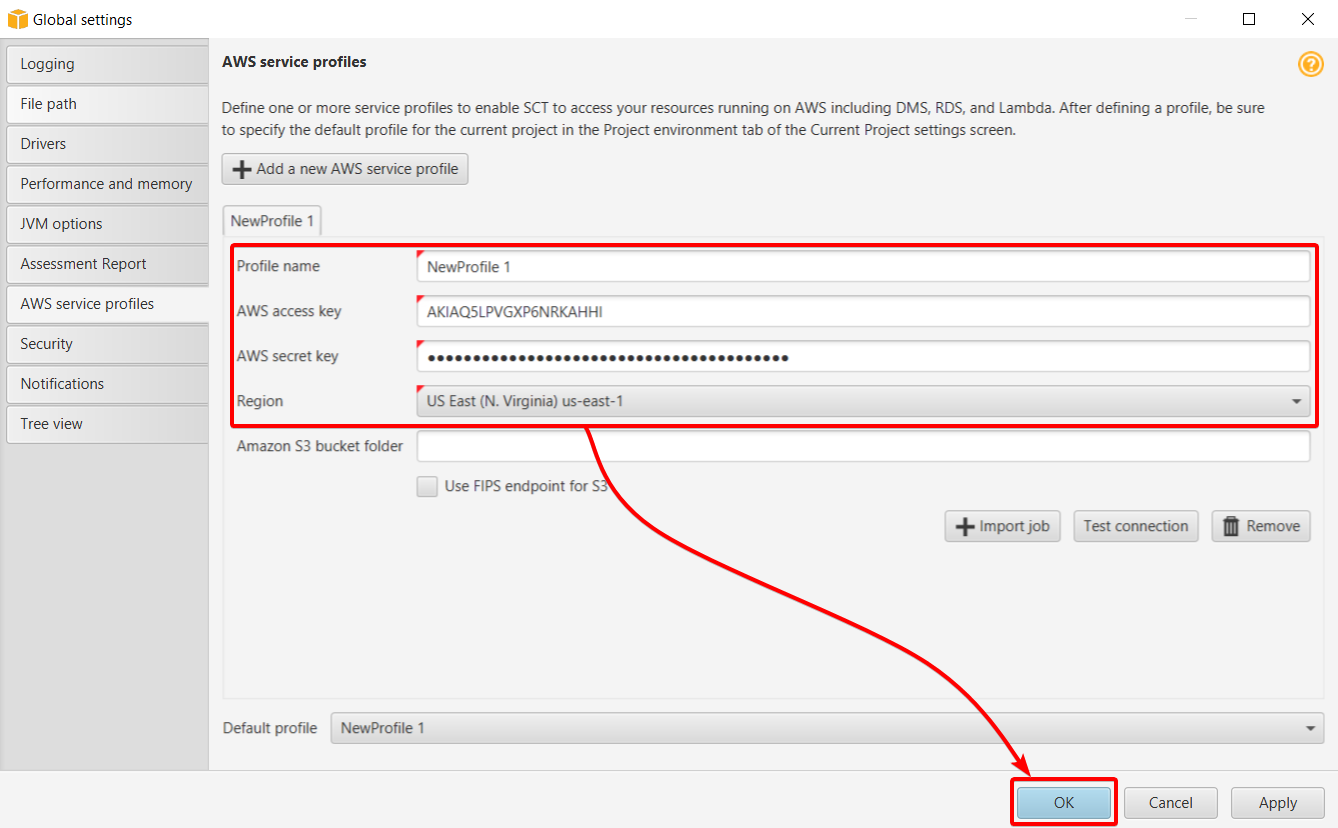Open the Tree view settings tab
This screenshot has width=1338, height=828.
tap(105, 424)
